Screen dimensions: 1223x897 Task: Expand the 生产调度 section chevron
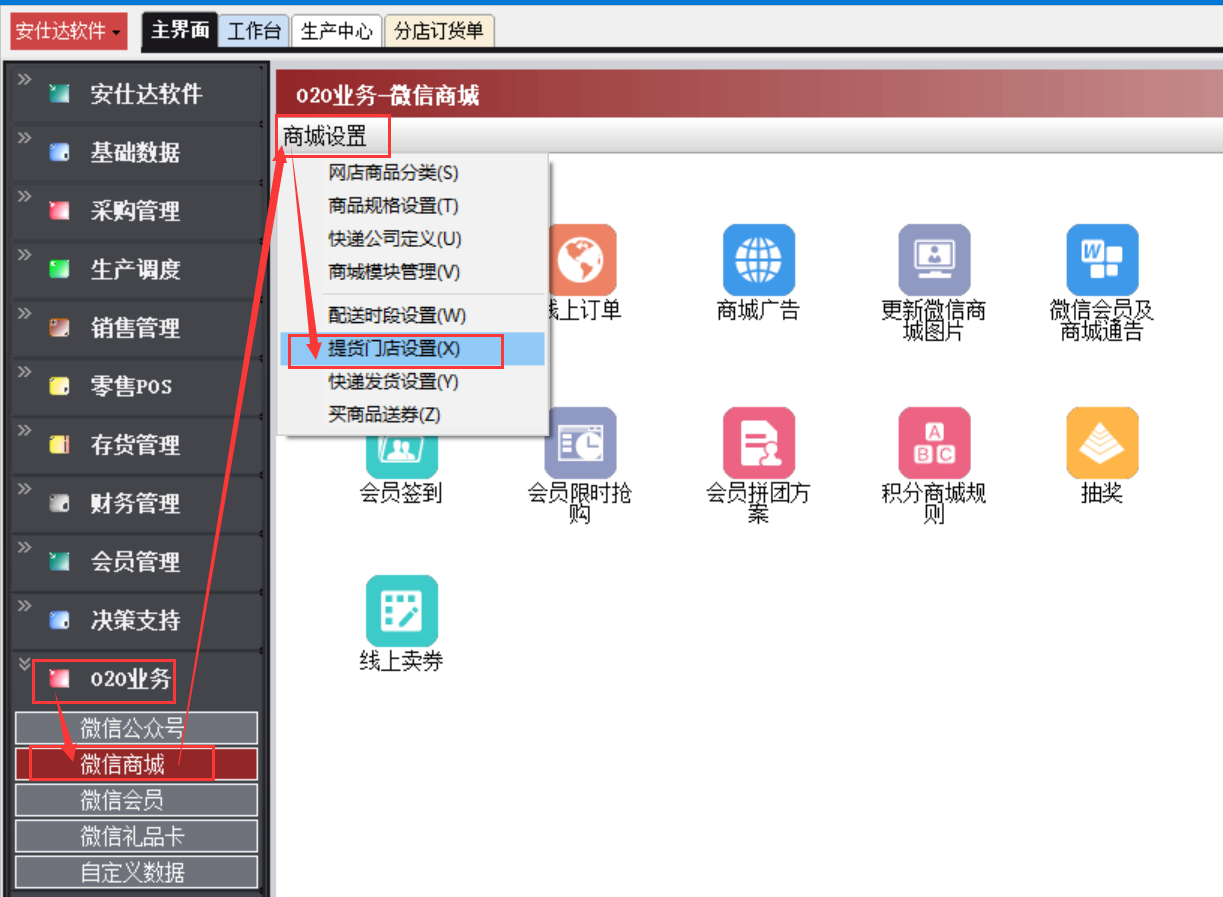click(24, 254)
